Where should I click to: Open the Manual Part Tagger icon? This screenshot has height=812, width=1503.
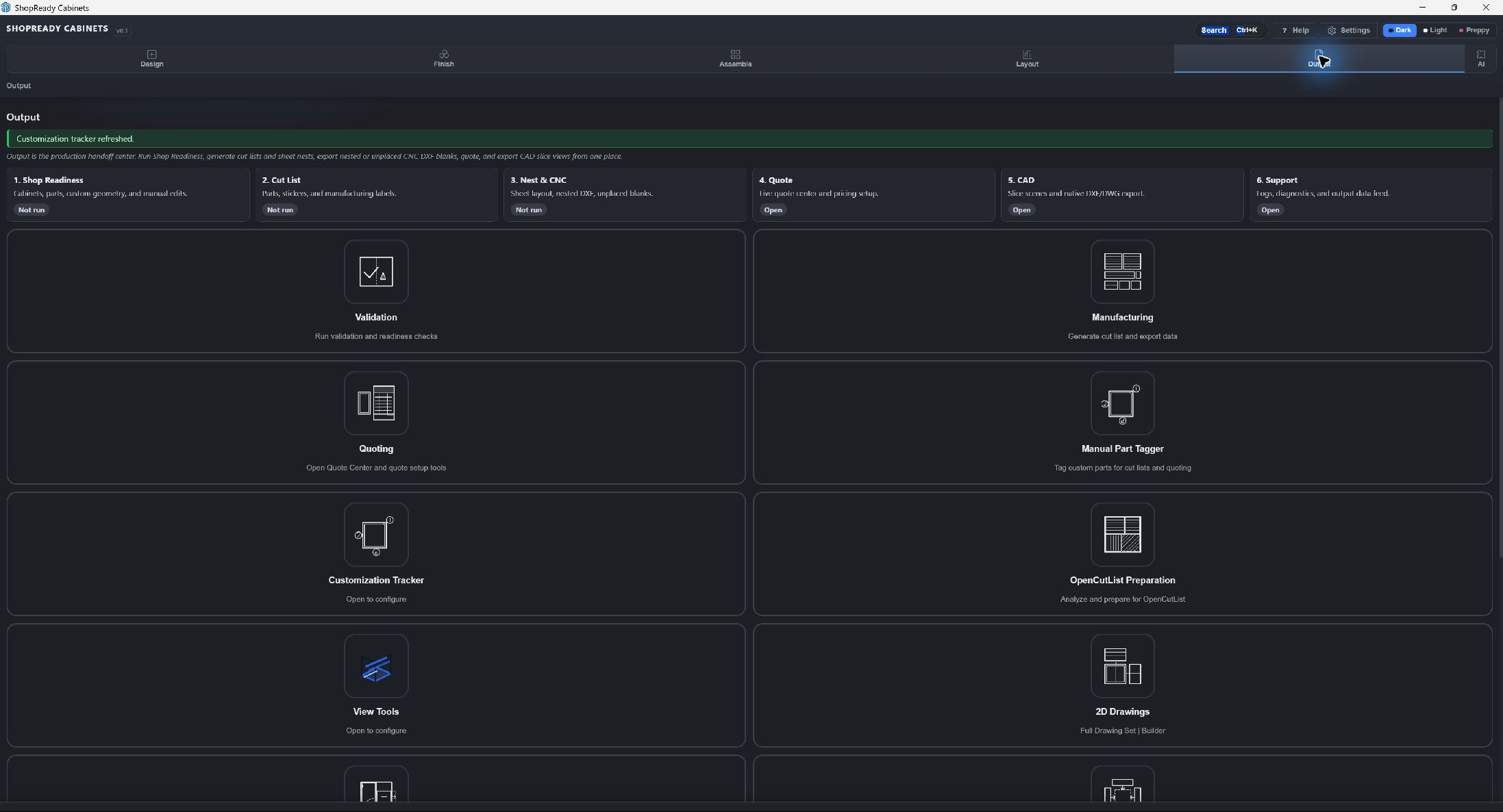coord(1122,403)
